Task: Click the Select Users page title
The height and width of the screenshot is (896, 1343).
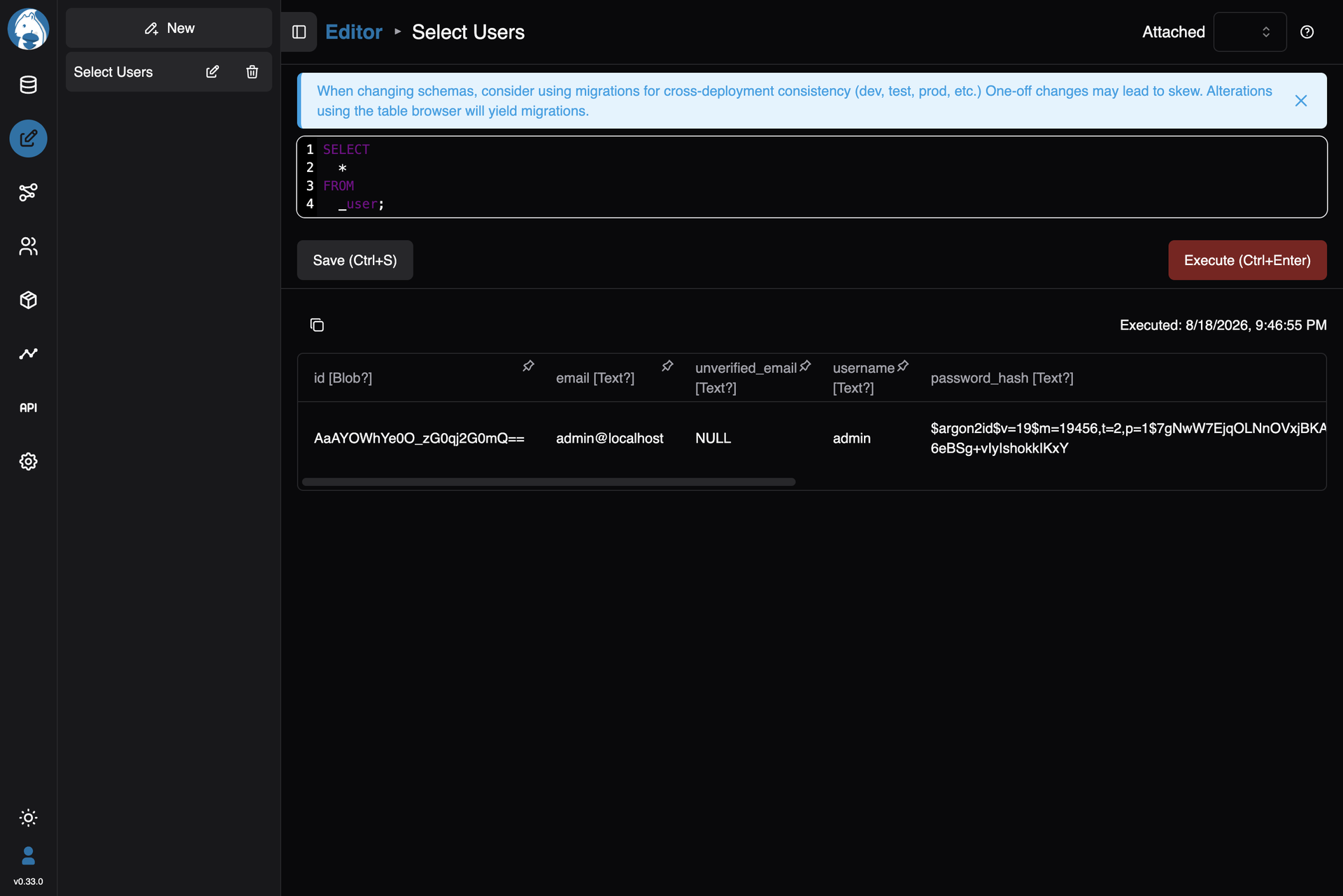Action: point(468,32)
